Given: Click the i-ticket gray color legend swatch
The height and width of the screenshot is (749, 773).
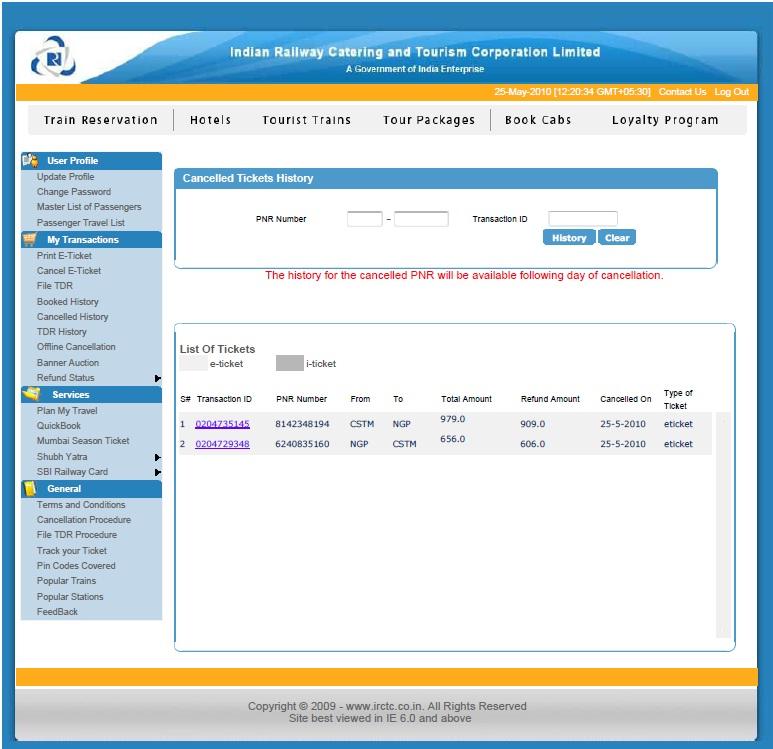Looking at the screenshot, I should point(289,364).
